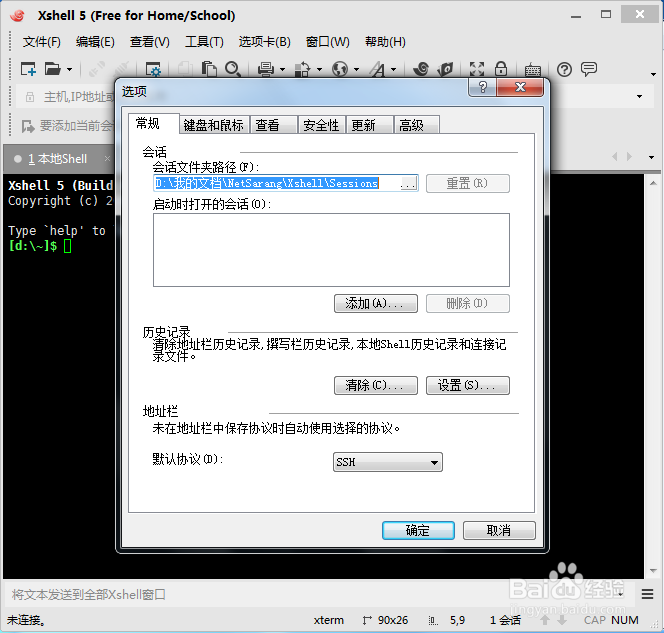664x633 pixels.
Task: Click the 90x26 terminal size status entry
Action: point(385,620)
